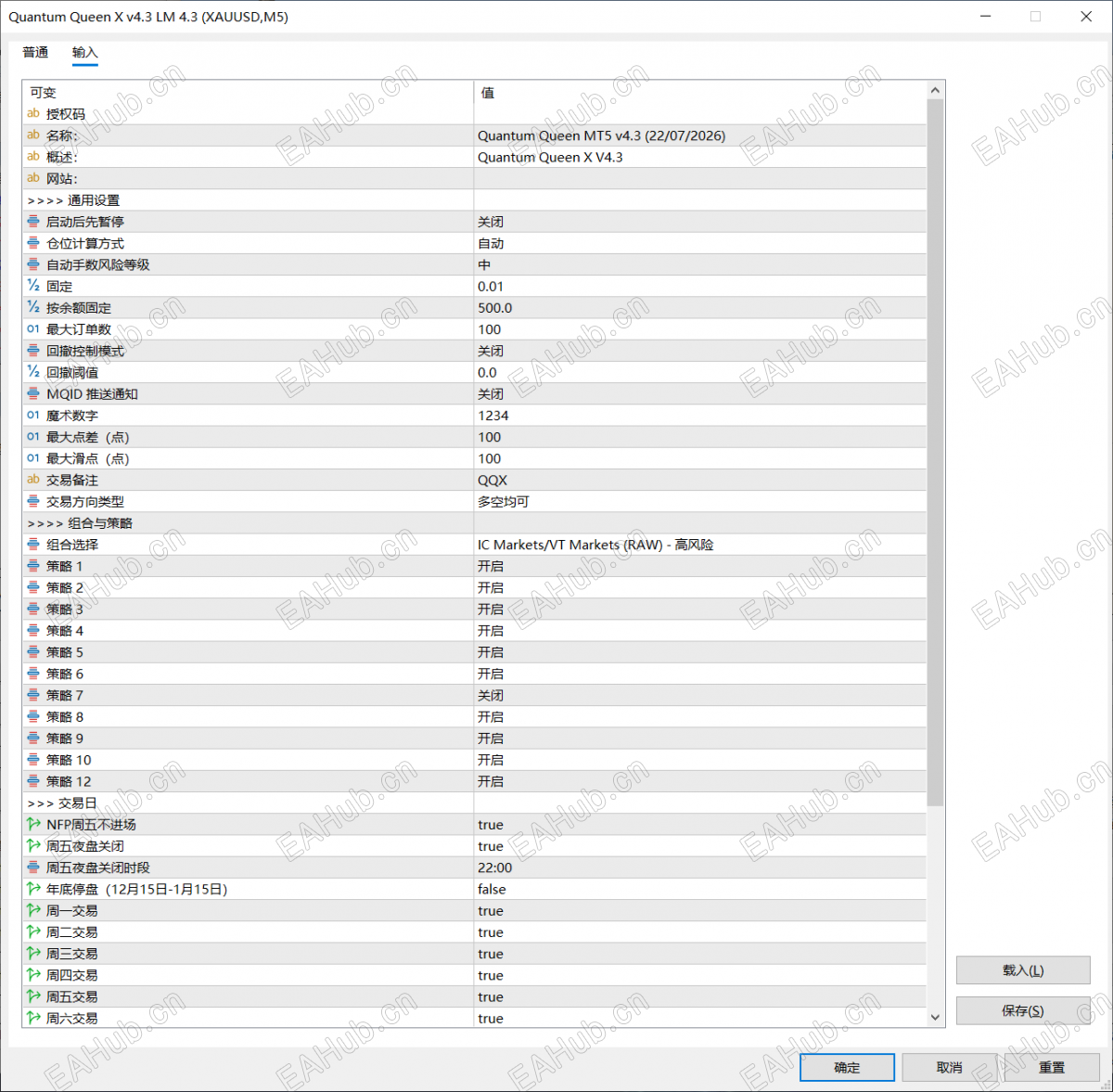
Task: Click the bool icon beside 周六交易
Action: [33, 1017]
